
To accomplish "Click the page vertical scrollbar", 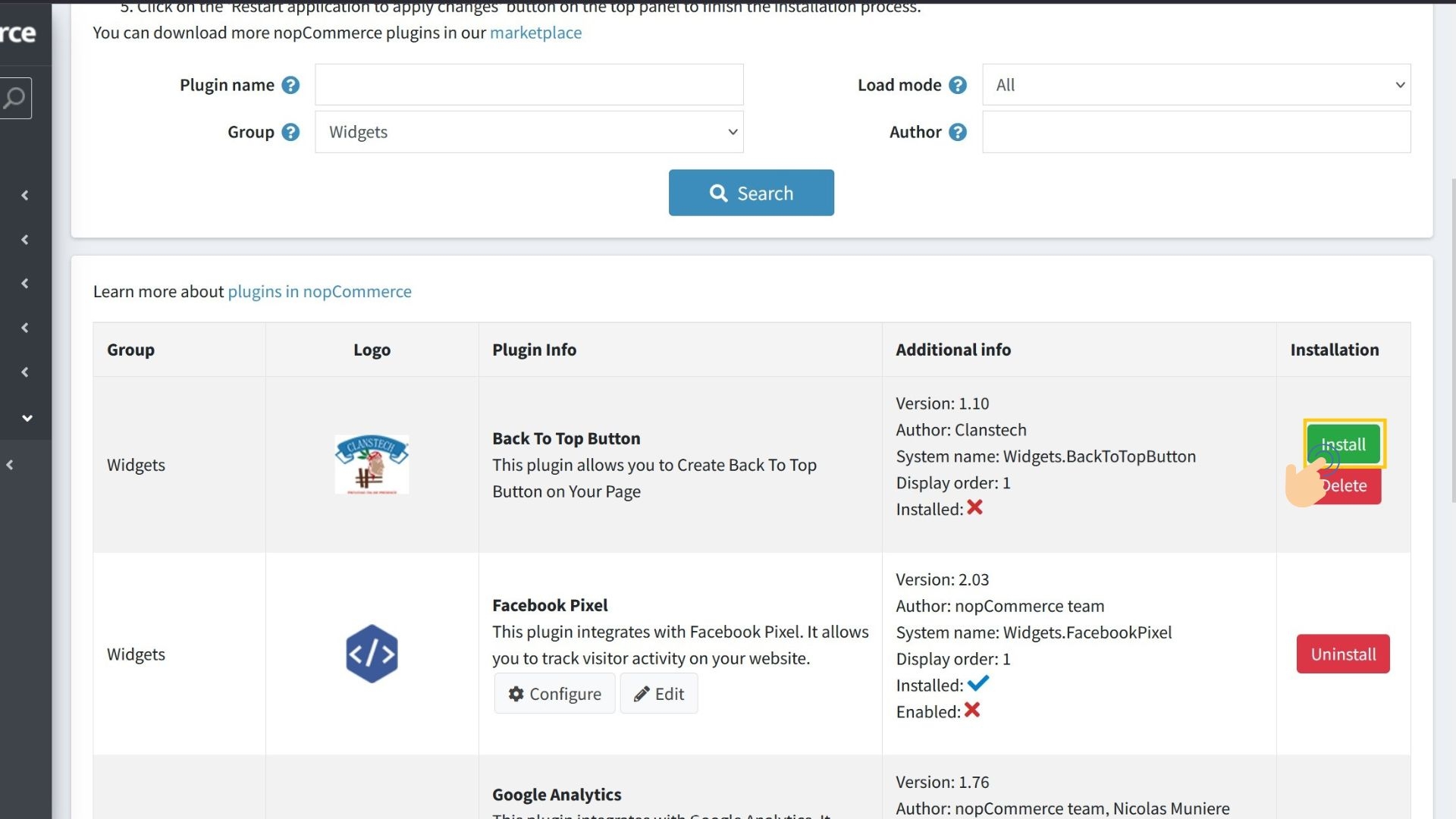I will (x=1452, y=340).
